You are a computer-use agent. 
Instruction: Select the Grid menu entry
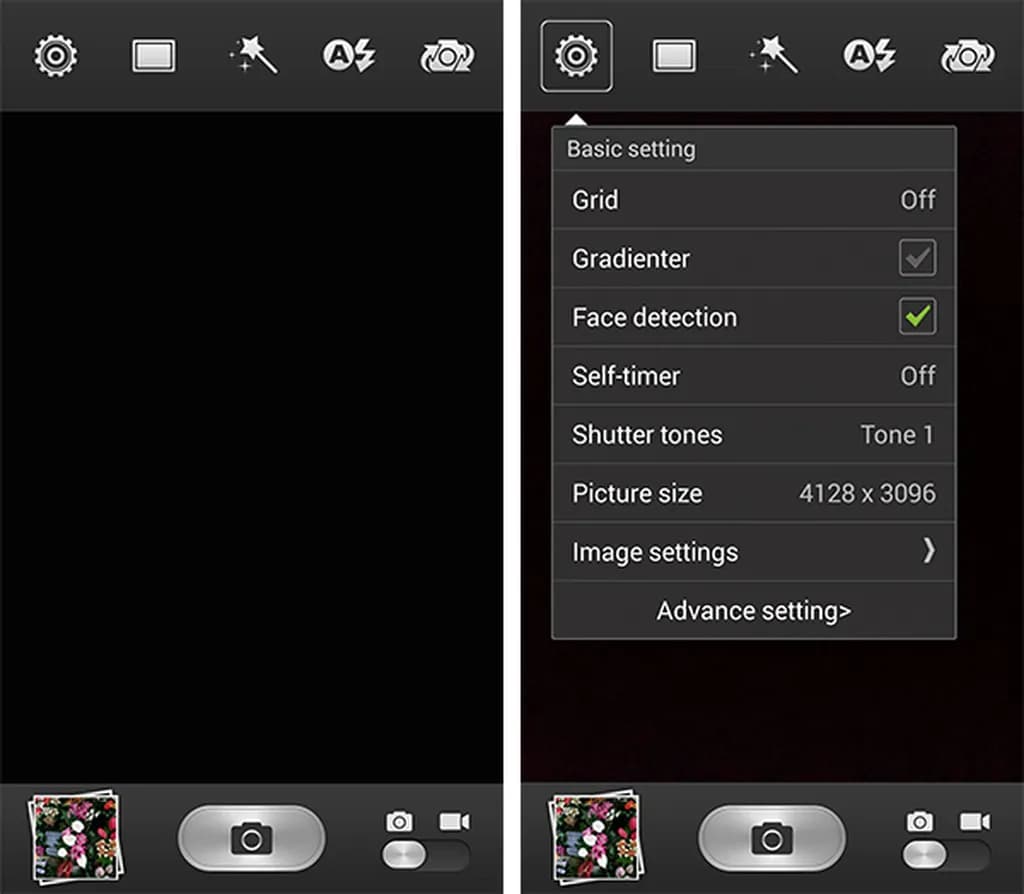coord(754,200)
